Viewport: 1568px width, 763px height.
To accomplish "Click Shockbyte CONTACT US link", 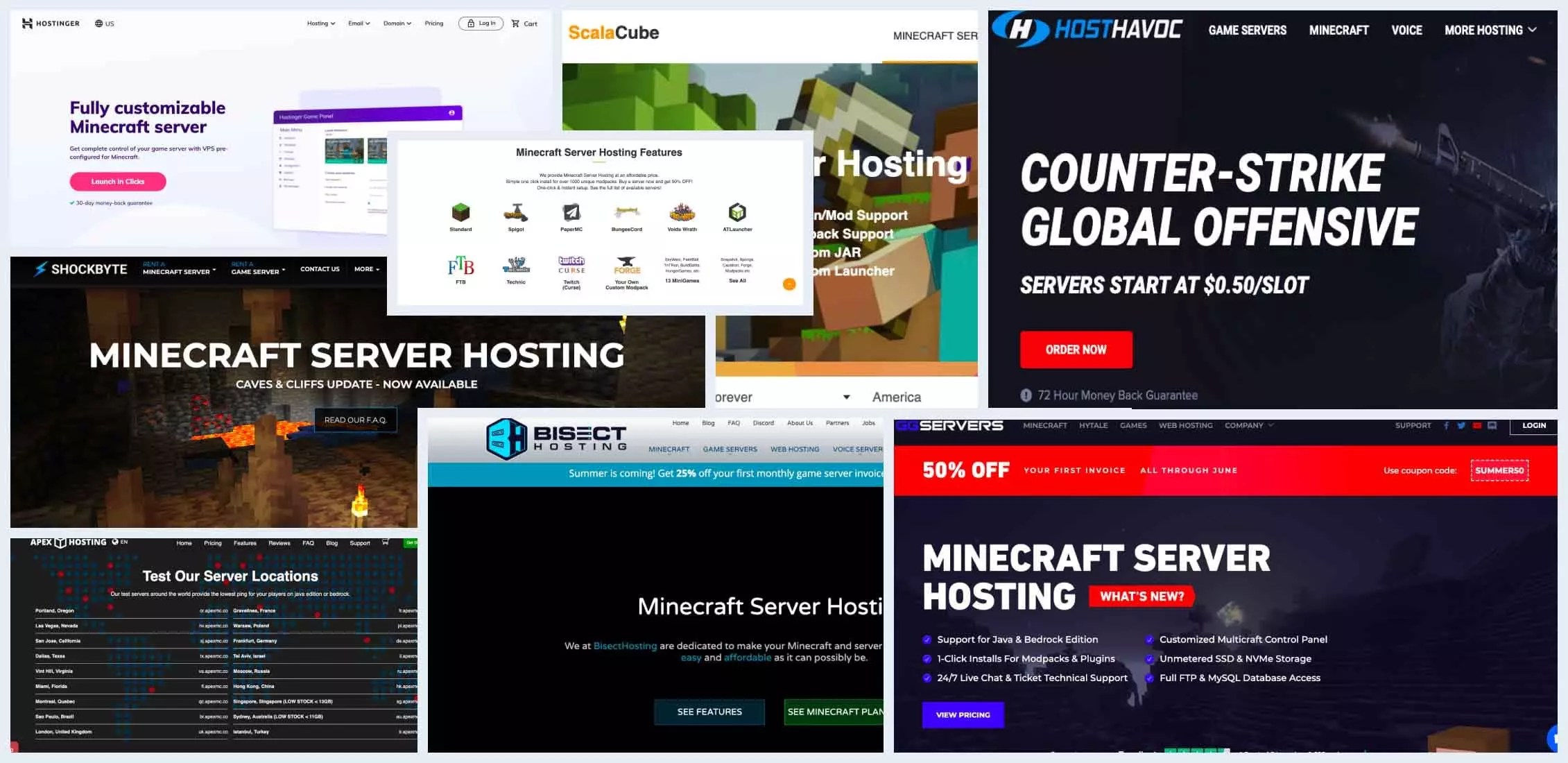I will click(x=320, y=269).
